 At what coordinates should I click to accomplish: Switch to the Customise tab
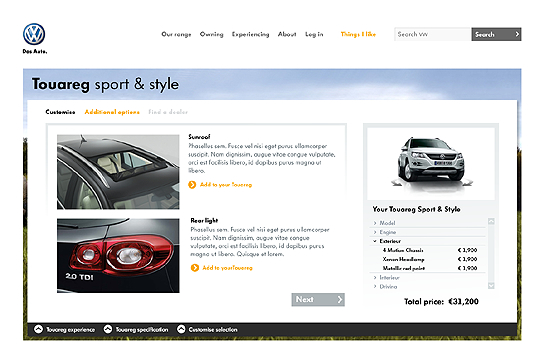[60, 112]
